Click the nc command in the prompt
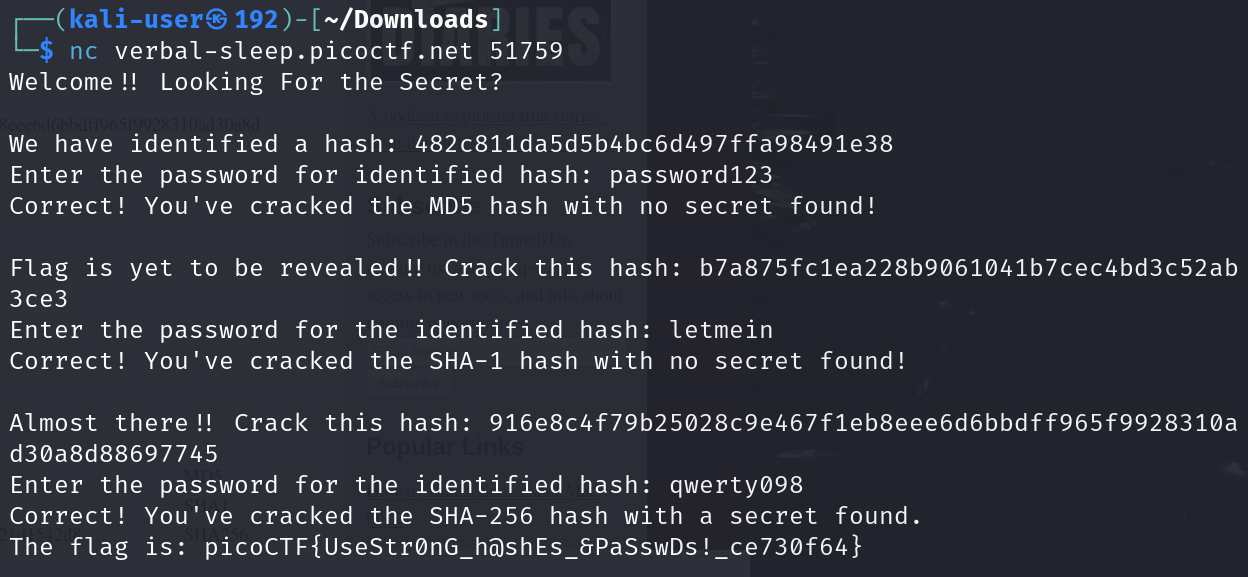 tap(84, 51)
